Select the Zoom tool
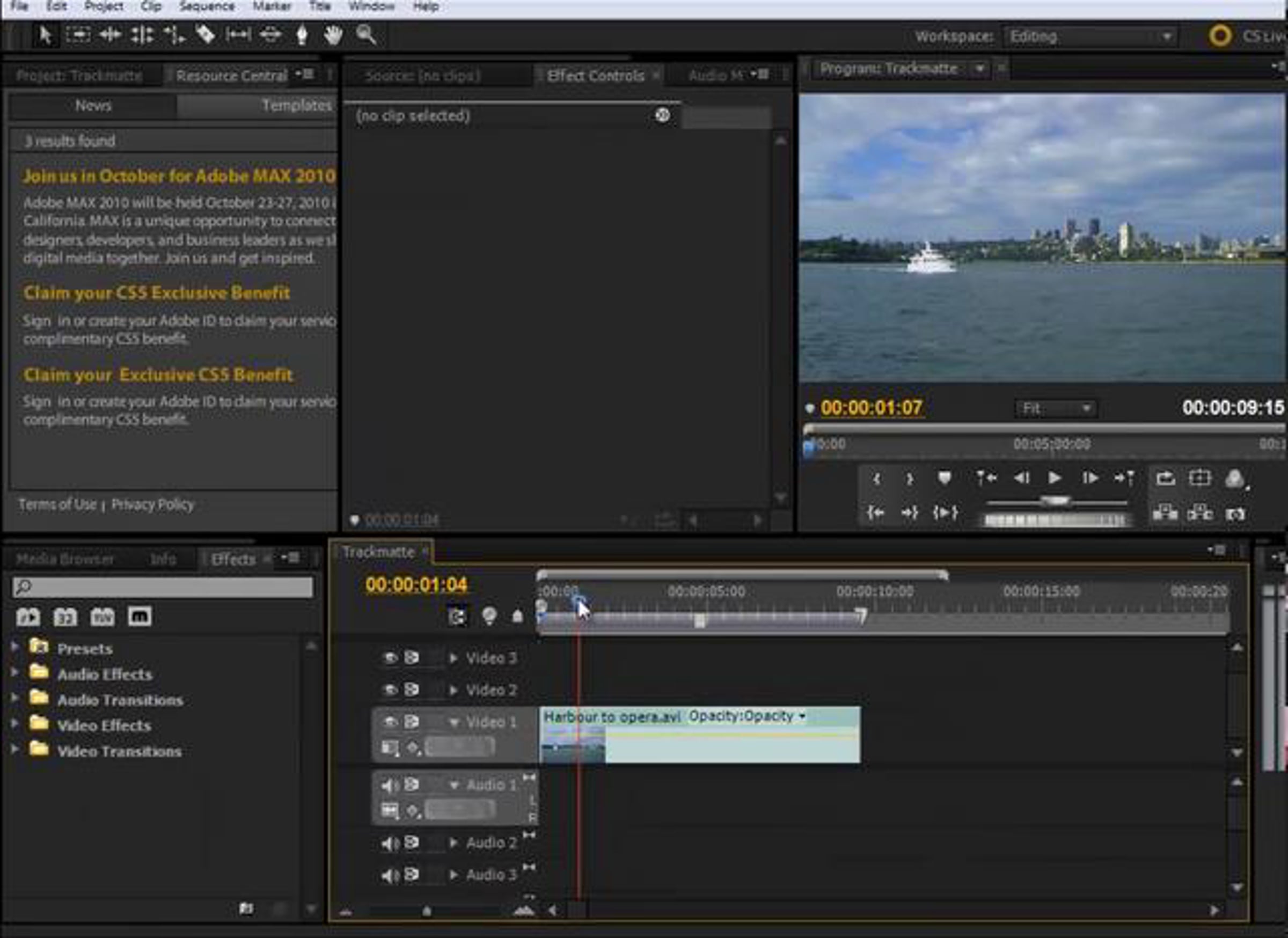Image resolution: width=1288 pixels, height=938 pixels. pyautogui.click(x=365, y=35)
